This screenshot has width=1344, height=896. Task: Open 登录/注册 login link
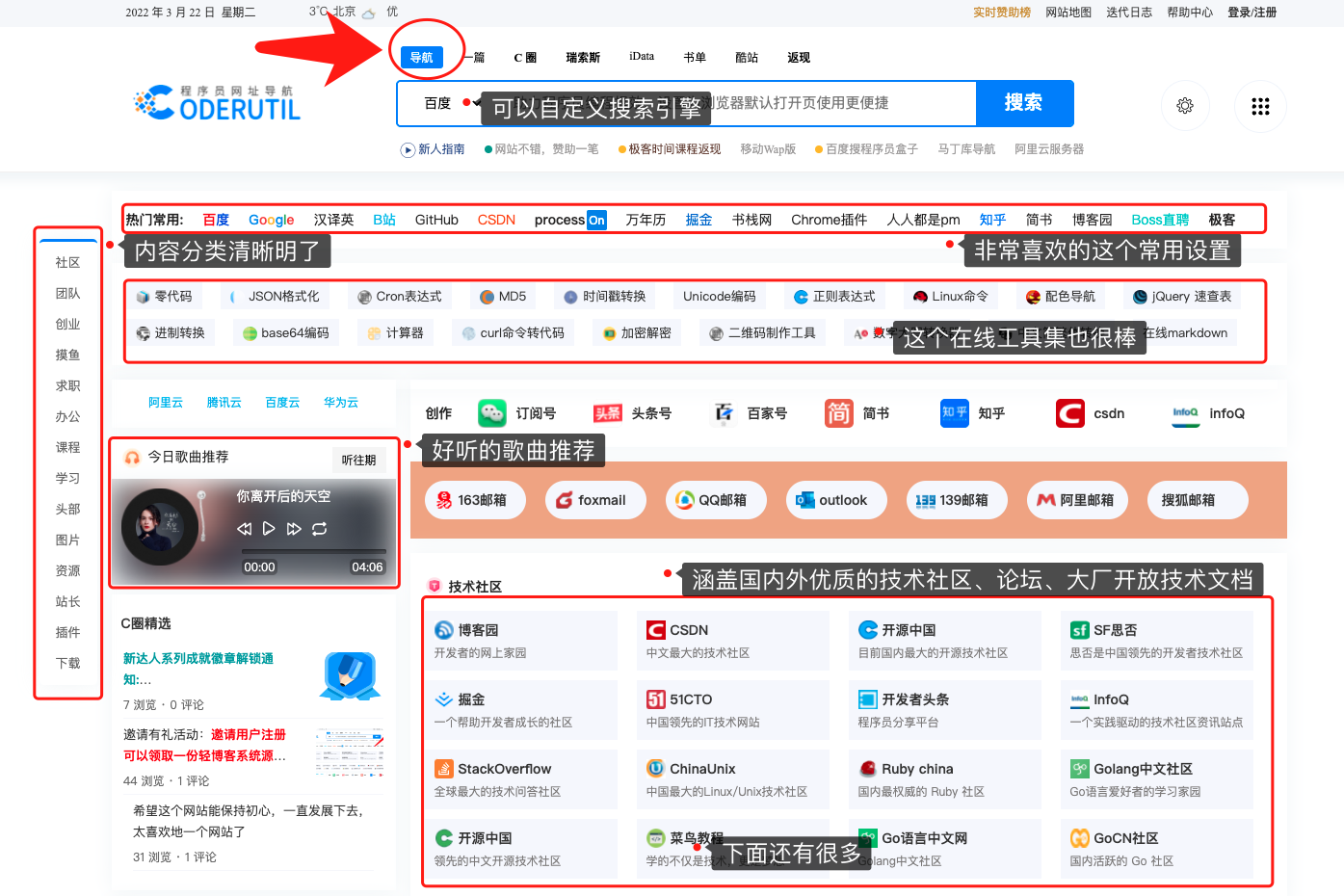click(x=1252, y=13)
